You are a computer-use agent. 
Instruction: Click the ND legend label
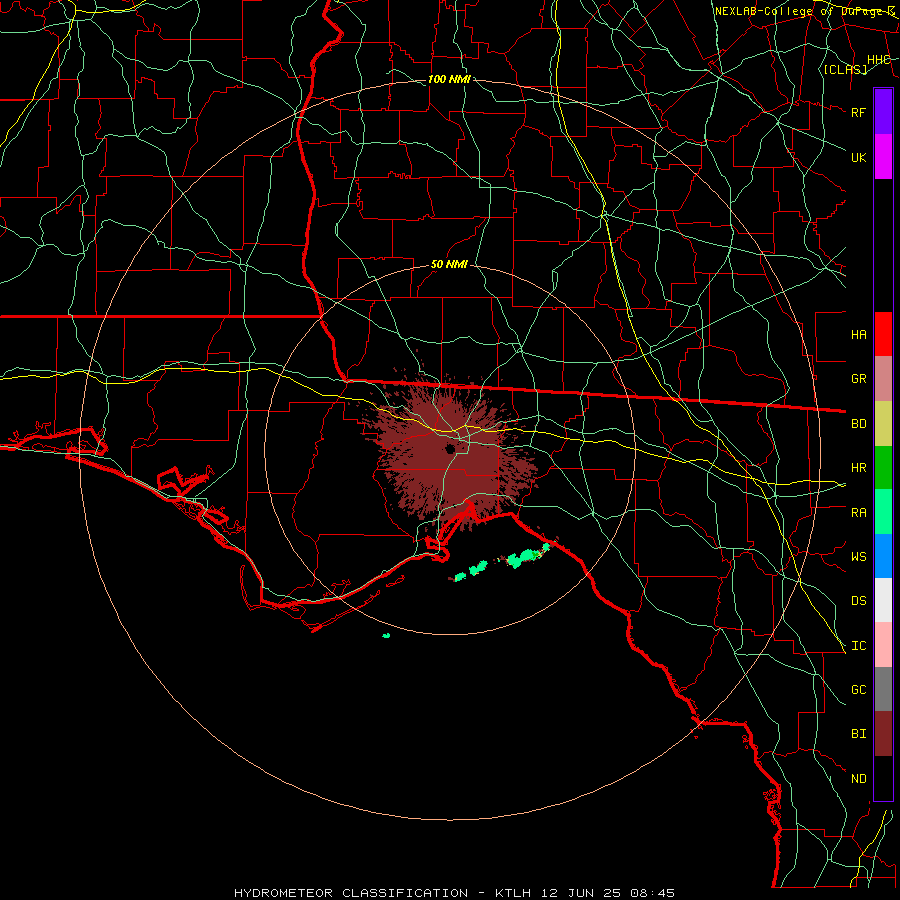tap(859, 779)
